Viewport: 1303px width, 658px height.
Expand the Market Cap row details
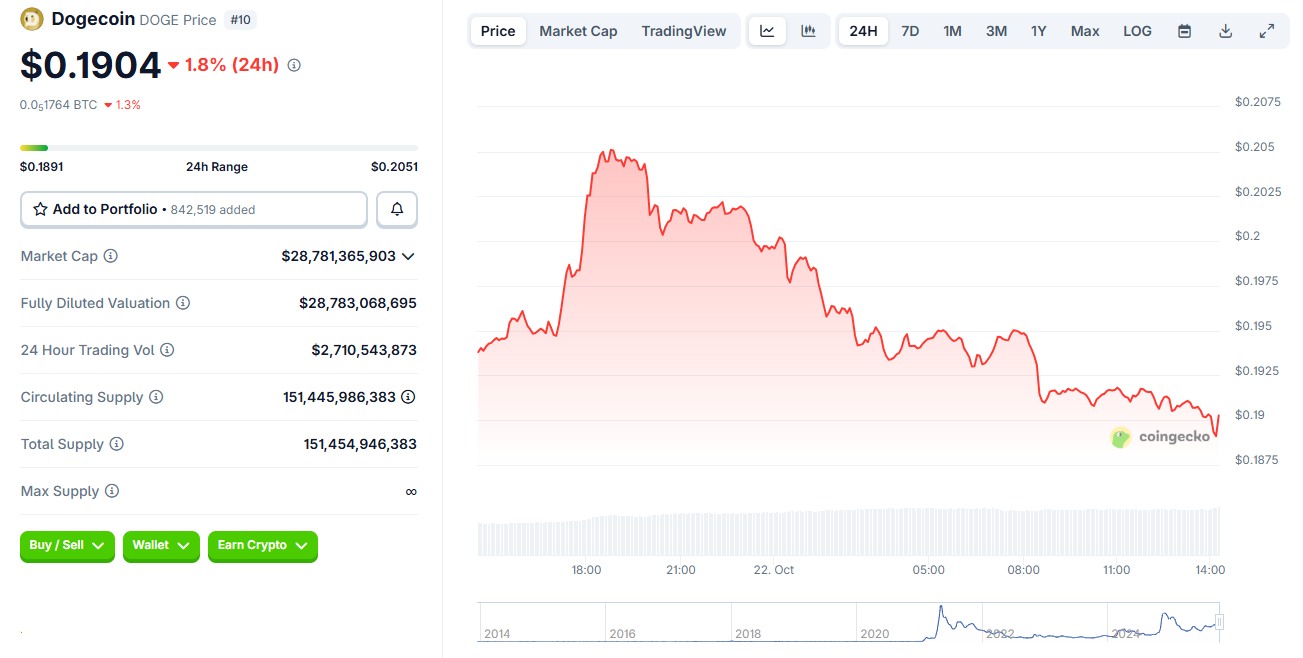(x=407, y=256)
